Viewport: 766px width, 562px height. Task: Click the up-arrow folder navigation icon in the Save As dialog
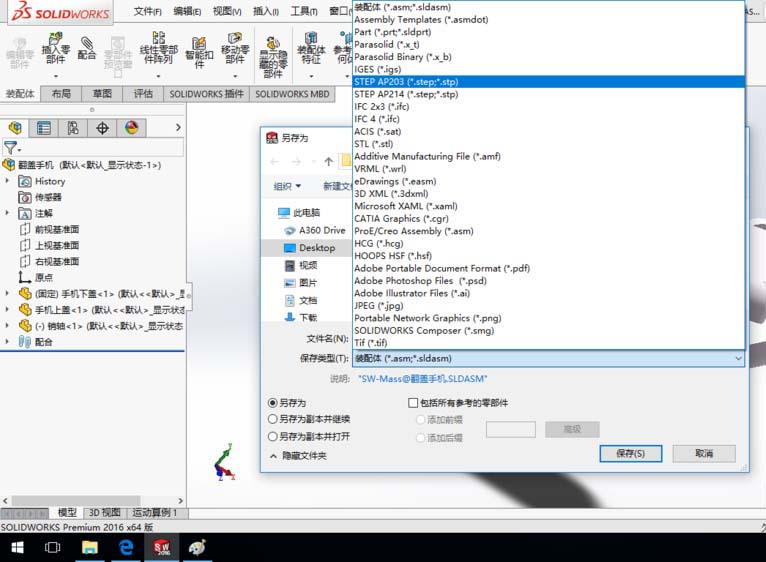pyautogui.click(x=328, y=161)
